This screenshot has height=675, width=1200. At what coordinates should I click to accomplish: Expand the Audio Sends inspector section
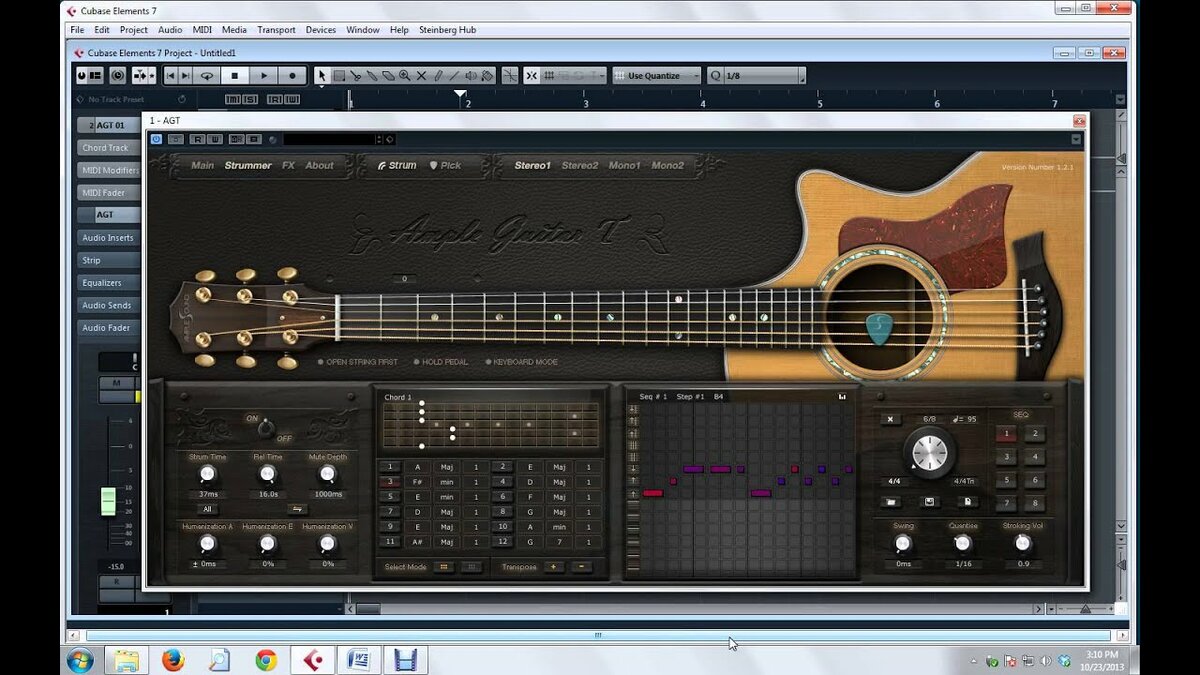click(x=107, y=305)
